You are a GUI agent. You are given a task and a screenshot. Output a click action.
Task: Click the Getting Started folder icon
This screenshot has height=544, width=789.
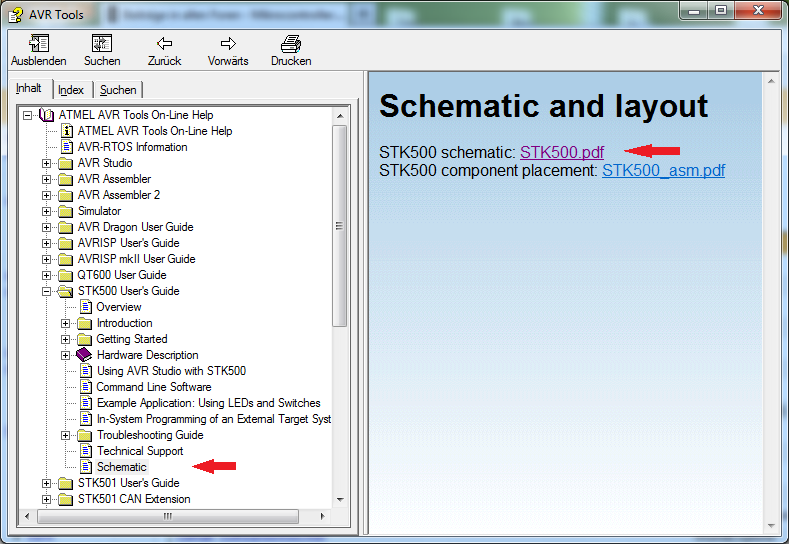click(x=85, y=339)
